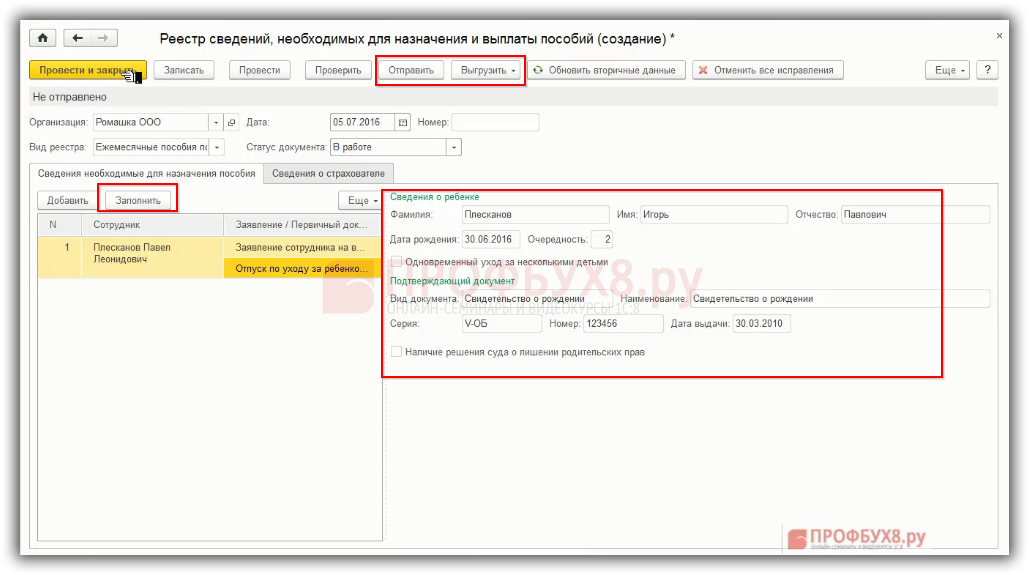Open the Организация record link icon
Viewport: 1029px width, 575px height.
(x=232, y=122)
